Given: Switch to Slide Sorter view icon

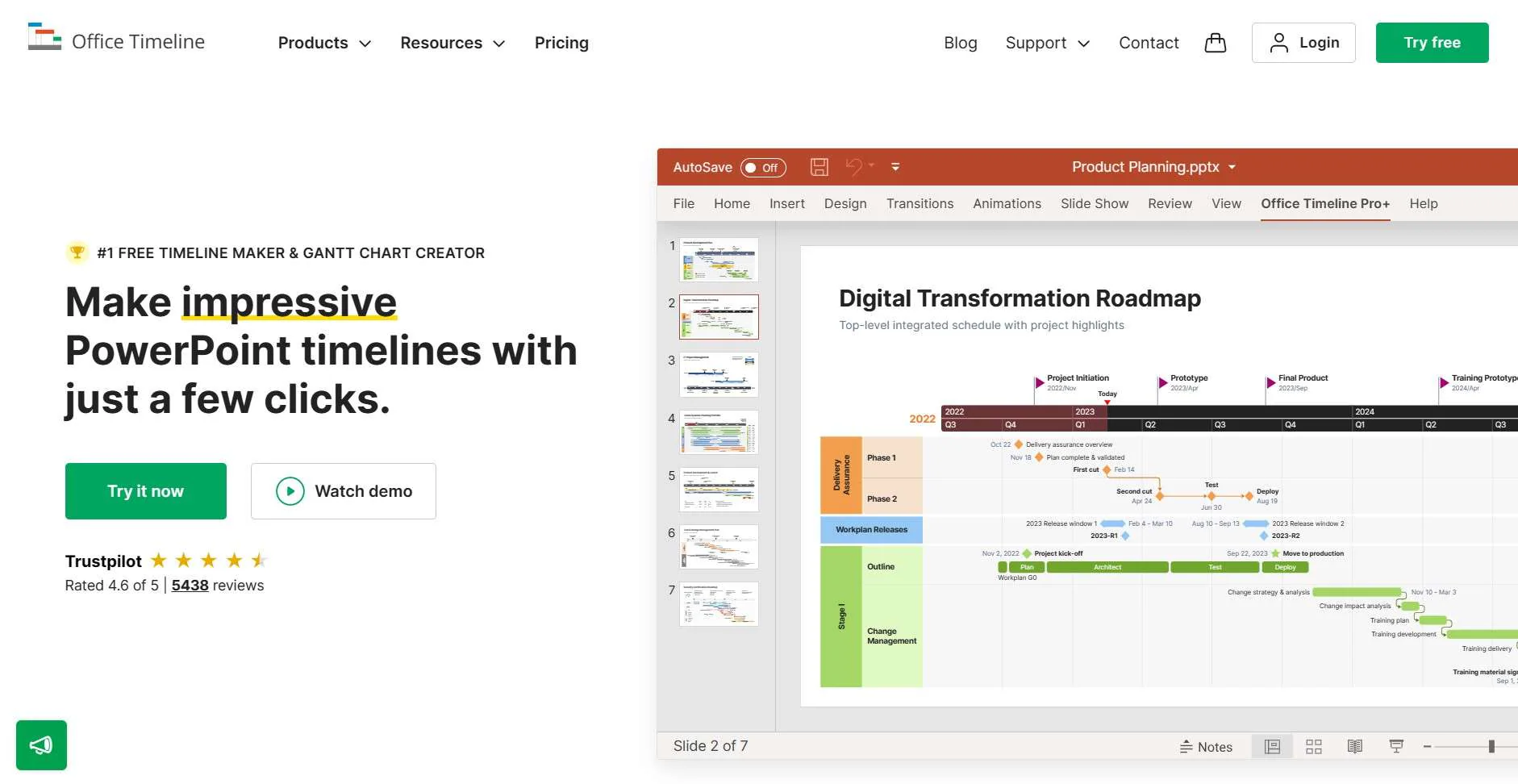Looking at the screenshot, I should 1314,746.
